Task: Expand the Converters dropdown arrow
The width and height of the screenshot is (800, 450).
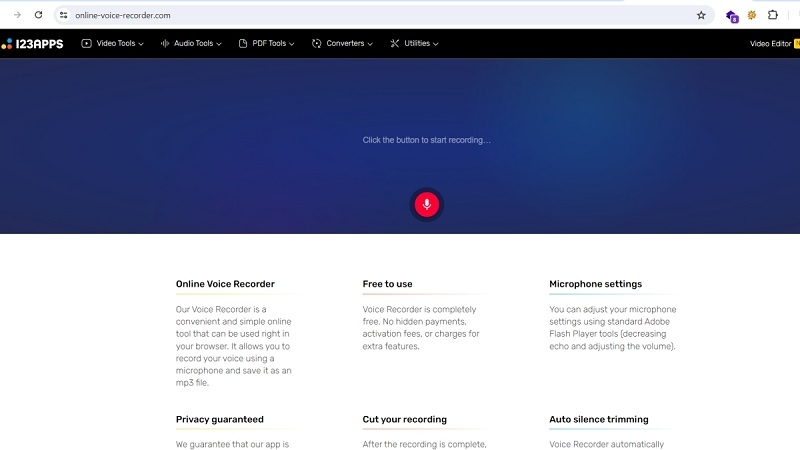Action: 370,44
